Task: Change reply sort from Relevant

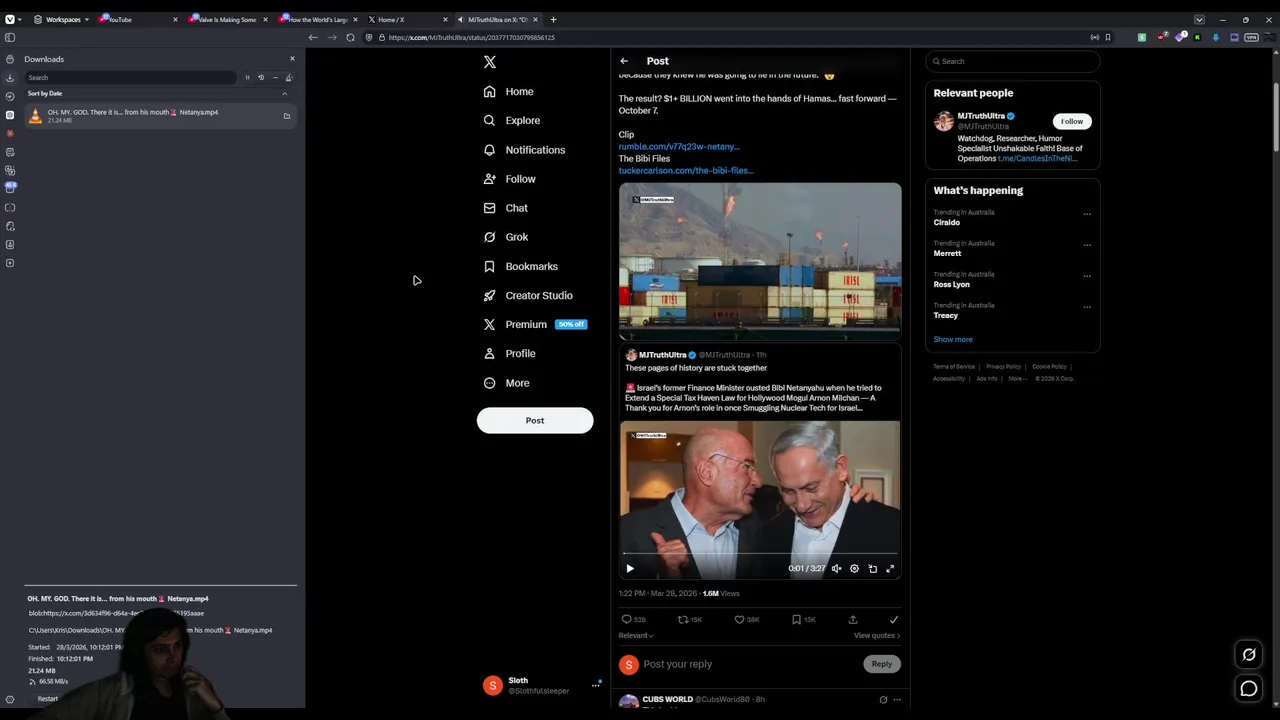Action: (635, 636)
